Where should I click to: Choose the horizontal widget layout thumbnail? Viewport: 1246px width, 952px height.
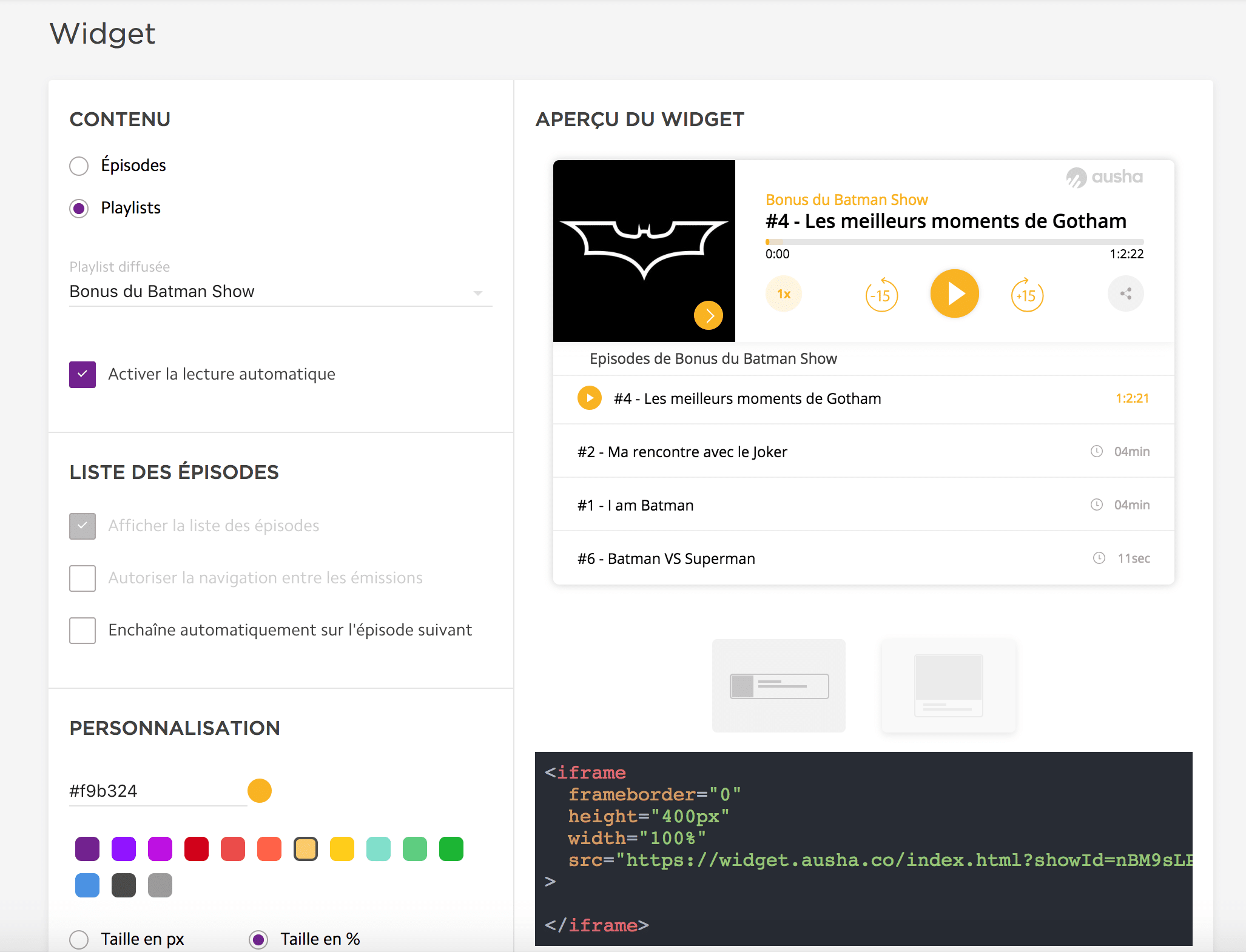click(x=779, y=686)
